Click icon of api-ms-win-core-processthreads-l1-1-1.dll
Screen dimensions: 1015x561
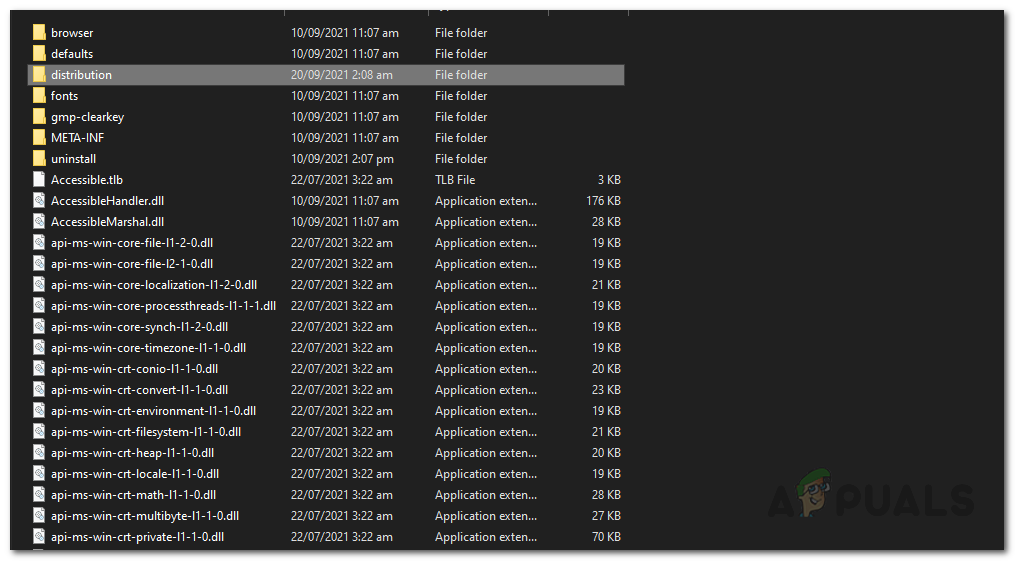[39, 306]
